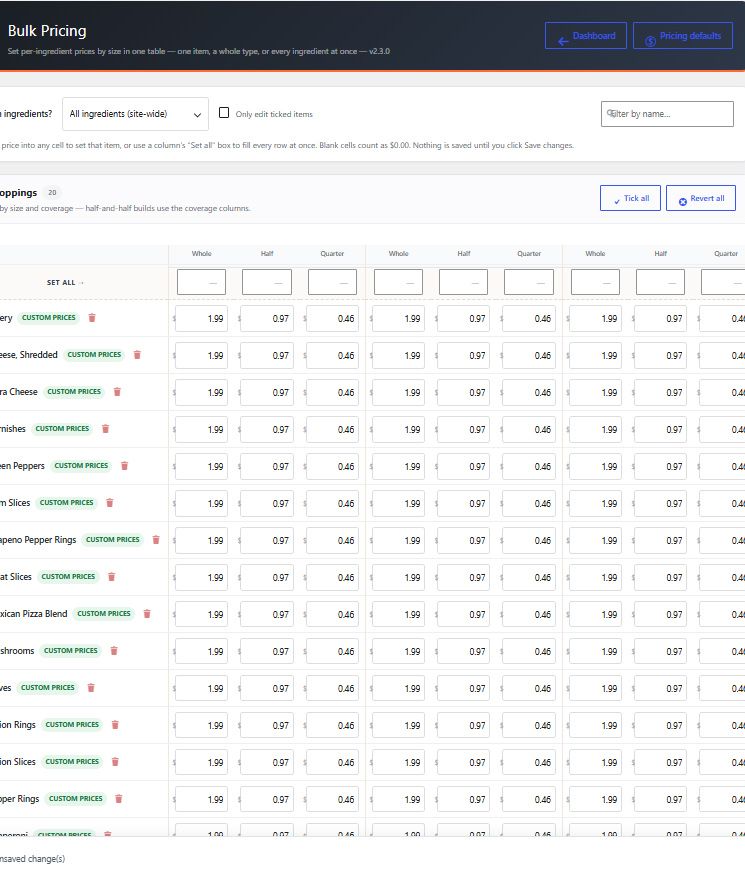The width and height of the screenshot is (745, 880).
Task: Remove custom prices for Meat Slices
Action: [x=112, y=577]
